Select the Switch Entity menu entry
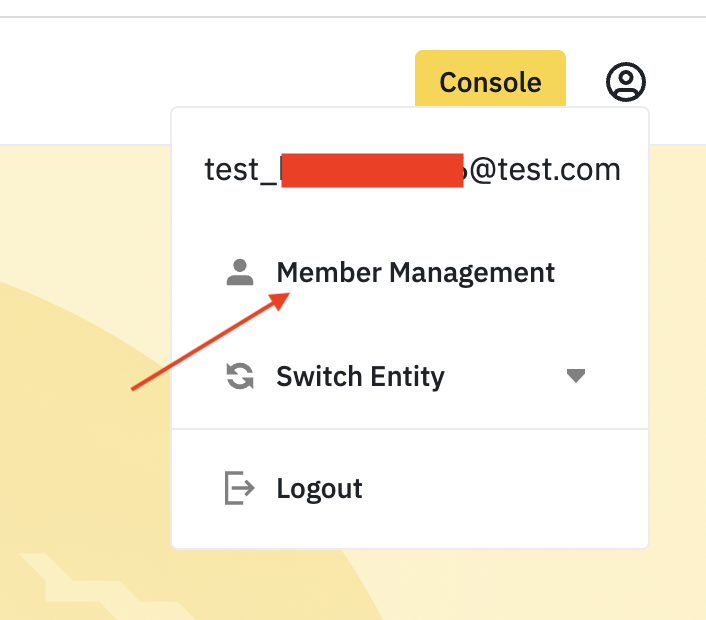 (x=360, y=377)
